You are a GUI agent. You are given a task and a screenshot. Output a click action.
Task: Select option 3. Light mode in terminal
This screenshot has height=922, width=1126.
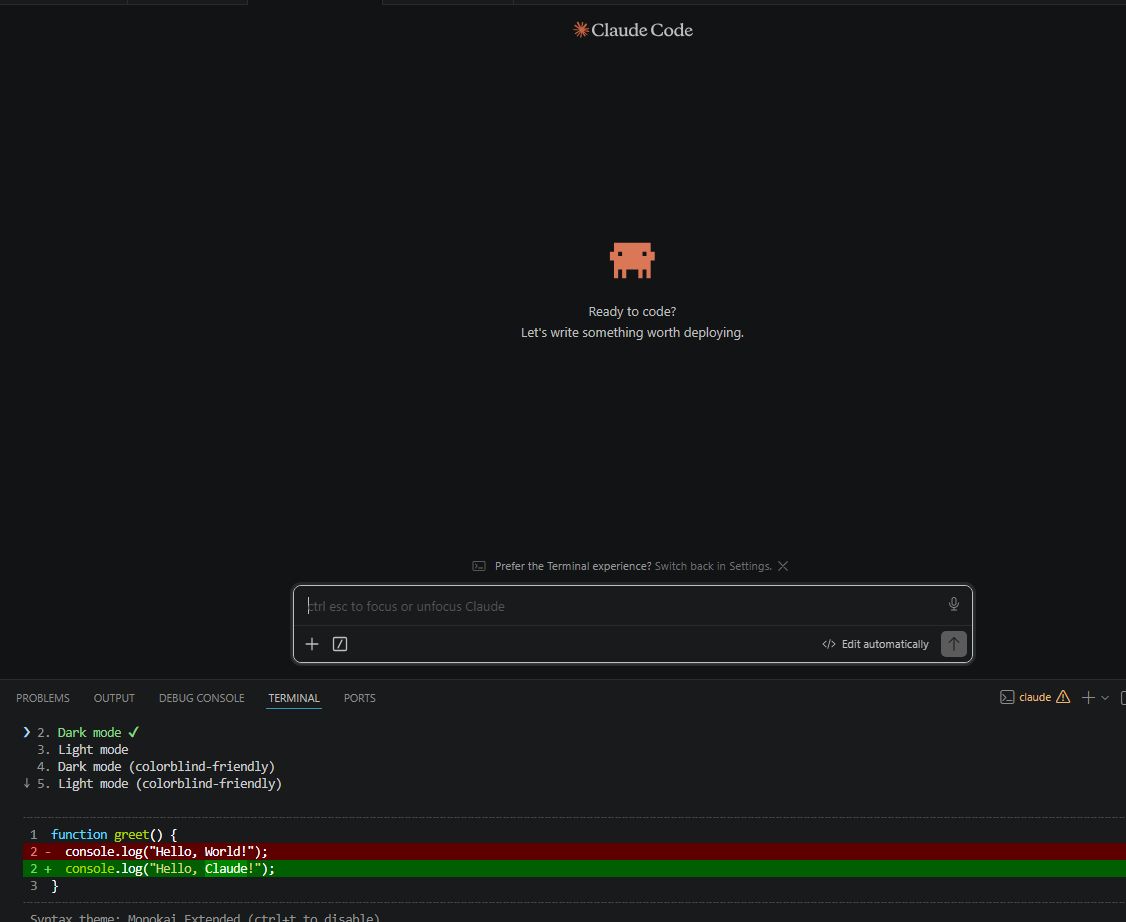pos(83,750)
